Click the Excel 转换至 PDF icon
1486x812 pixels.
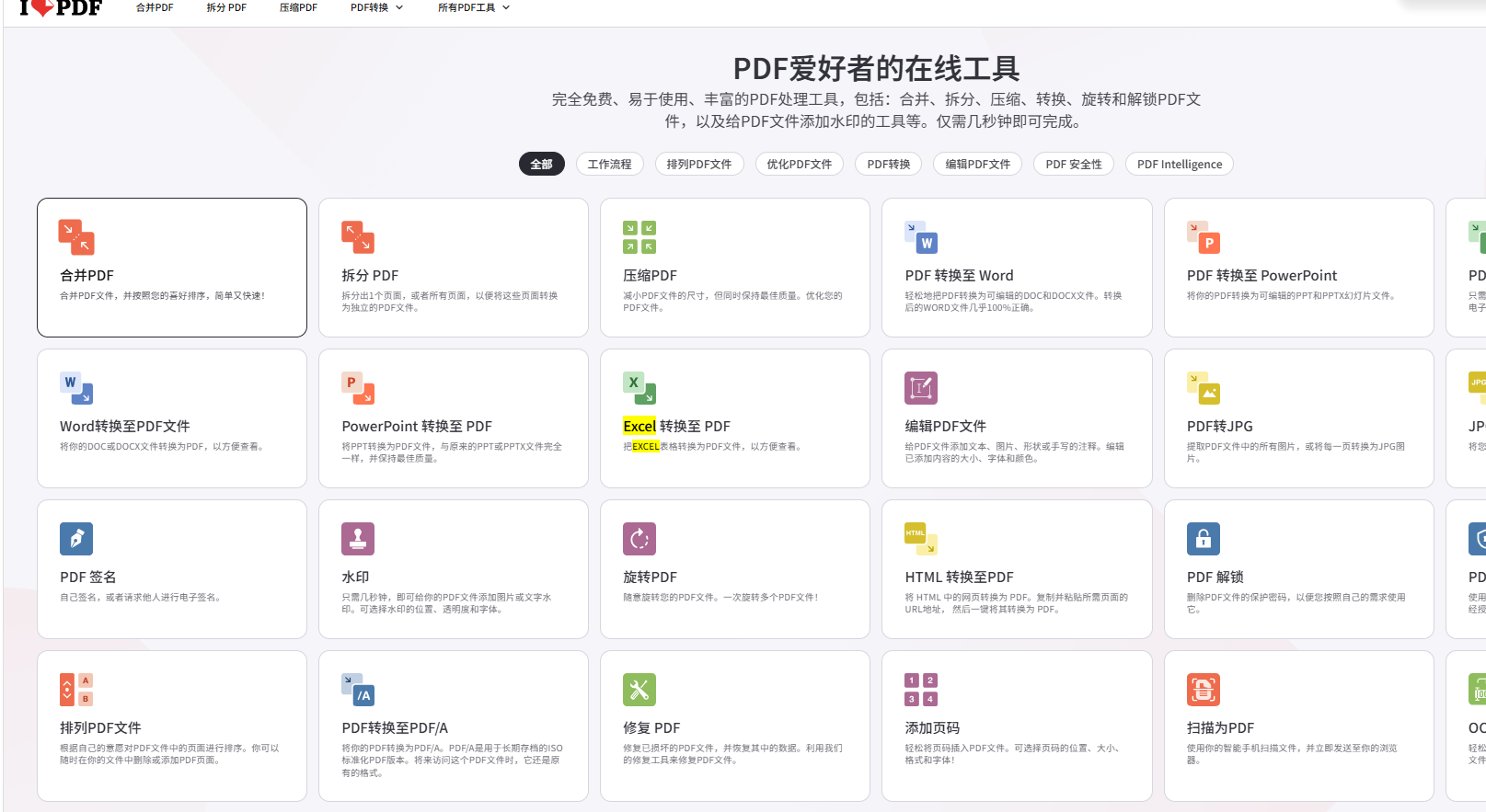click(639, 388)
